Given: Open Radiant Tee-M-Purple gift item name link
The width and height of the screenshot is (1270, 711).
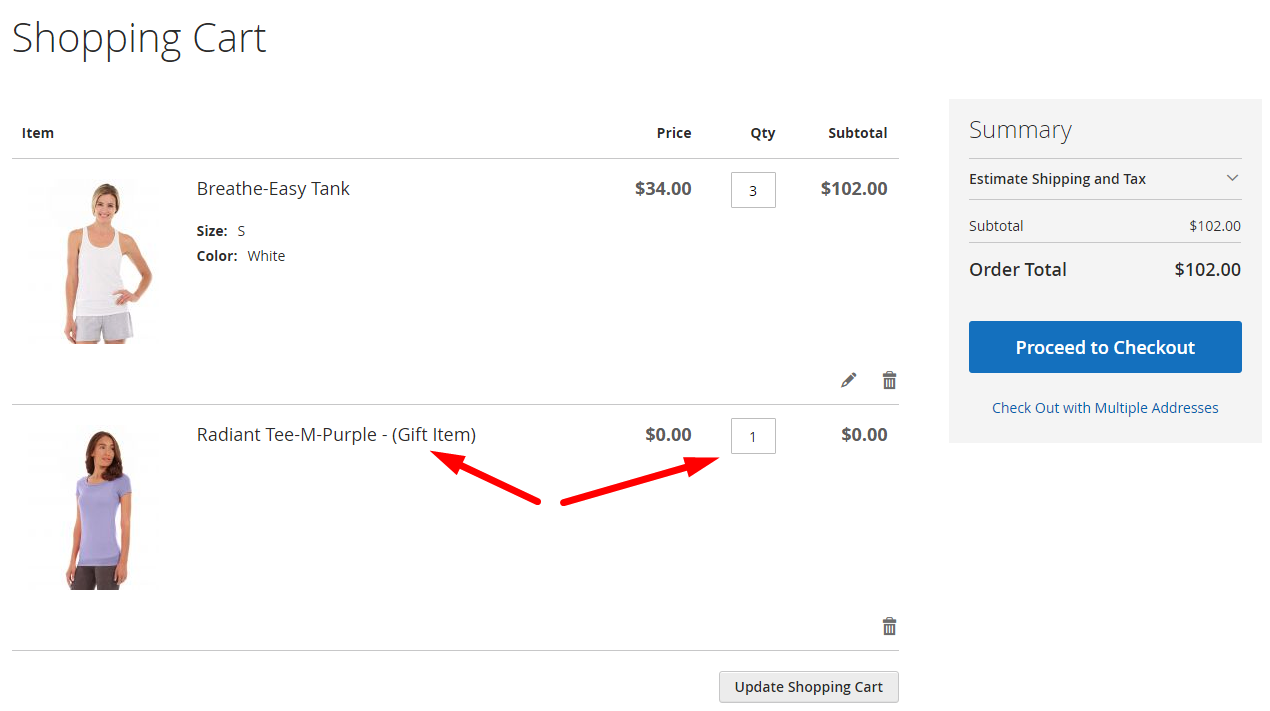Looking at the screenshot, I should pyautogui.click(x=336, y=435).
